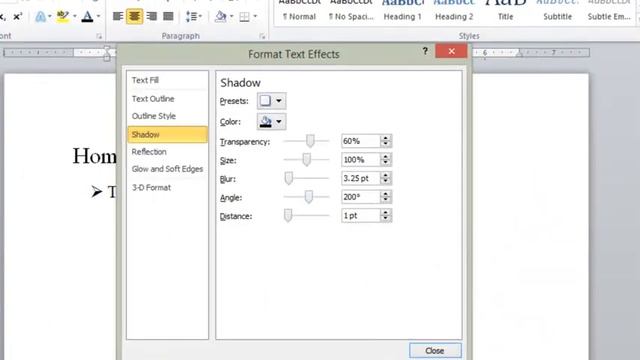
Task: Open line spacing options
Action: [x=191, y=17]
